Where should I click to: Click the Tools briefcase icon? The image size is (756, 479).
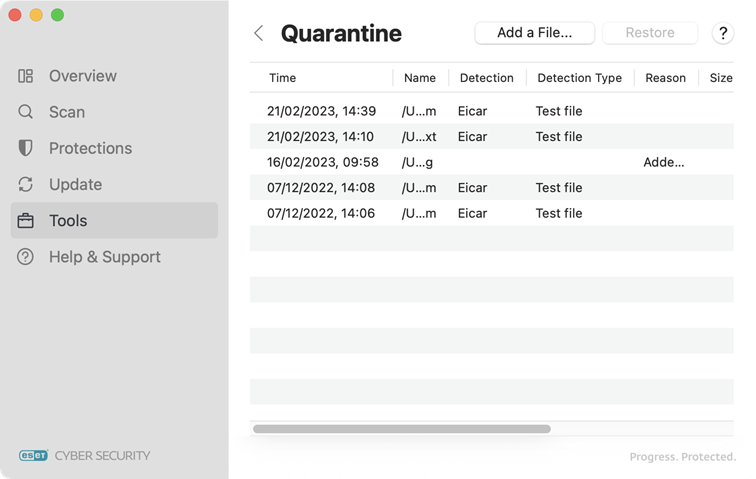click(26, 220)
